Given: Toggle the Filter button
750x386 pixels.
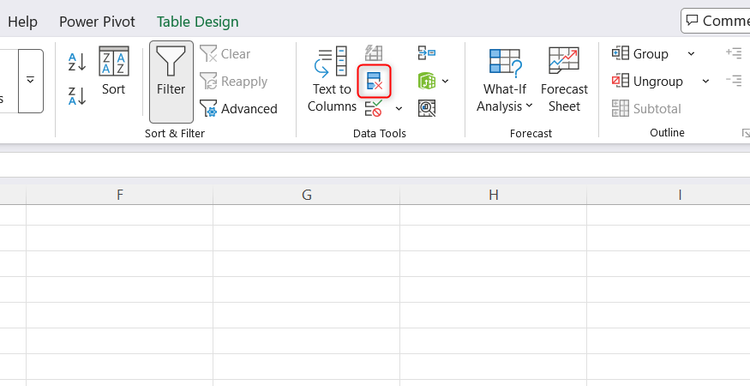Looking at the screenshot, I should click(x=171, y=82).
